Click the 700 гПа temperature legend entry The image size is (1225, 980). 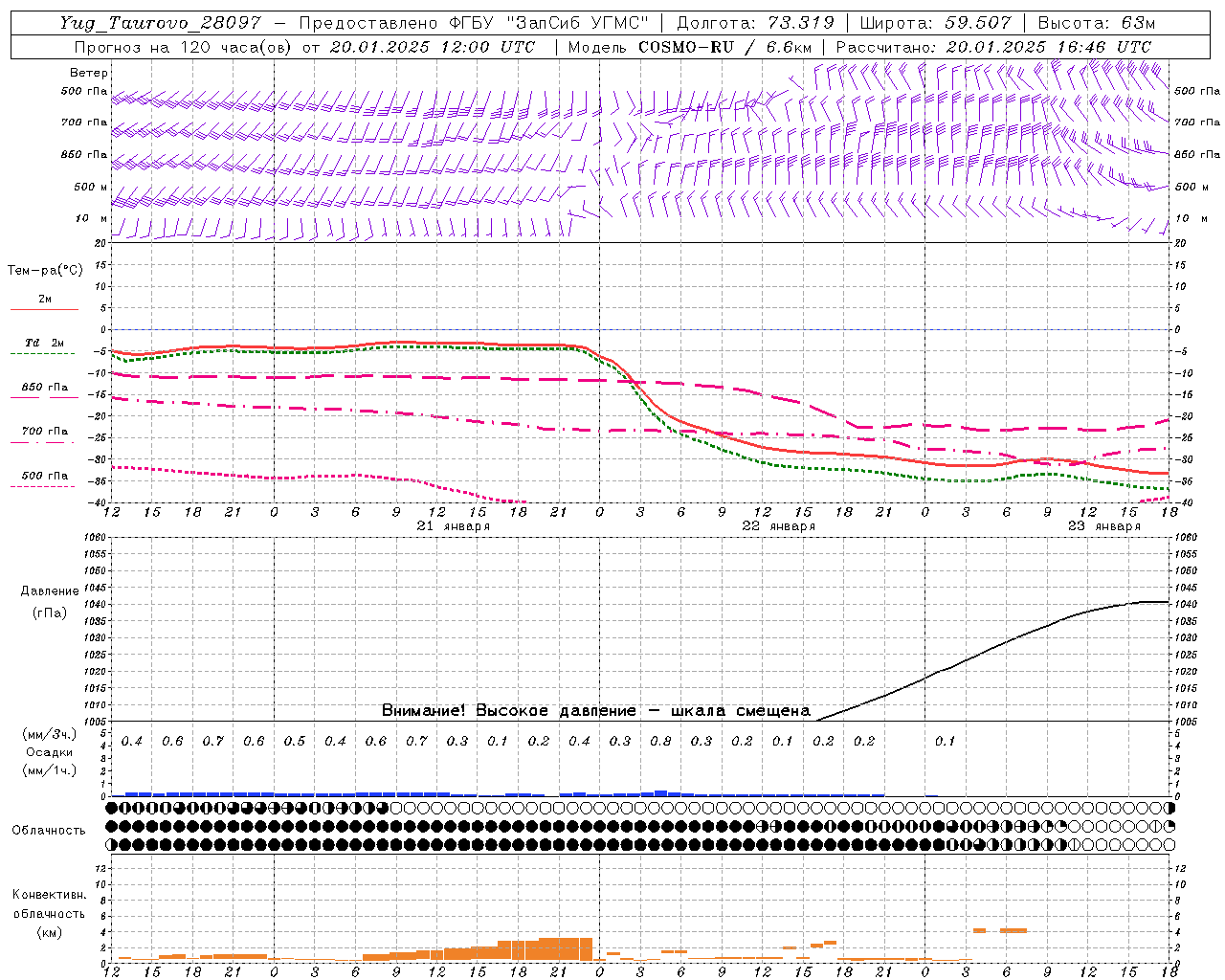[45, 432]
